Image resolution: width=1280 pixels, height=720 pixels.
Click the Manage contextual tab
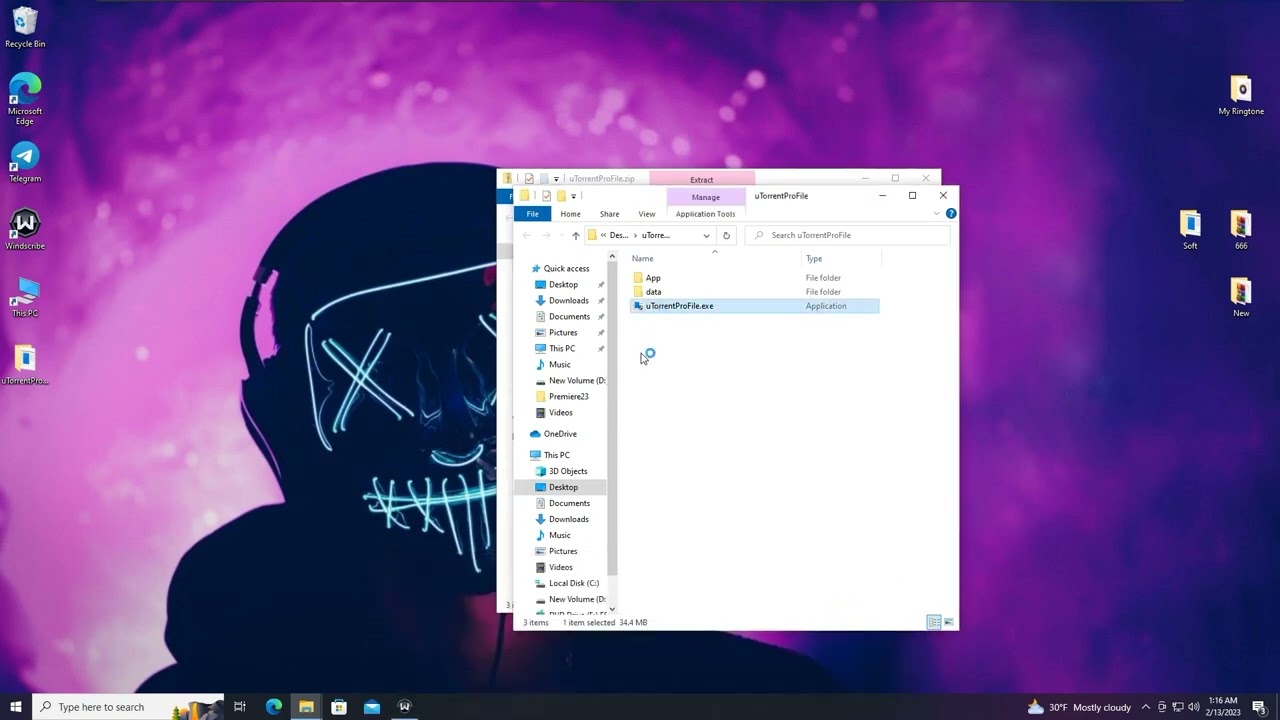click(x=705, y=197)
